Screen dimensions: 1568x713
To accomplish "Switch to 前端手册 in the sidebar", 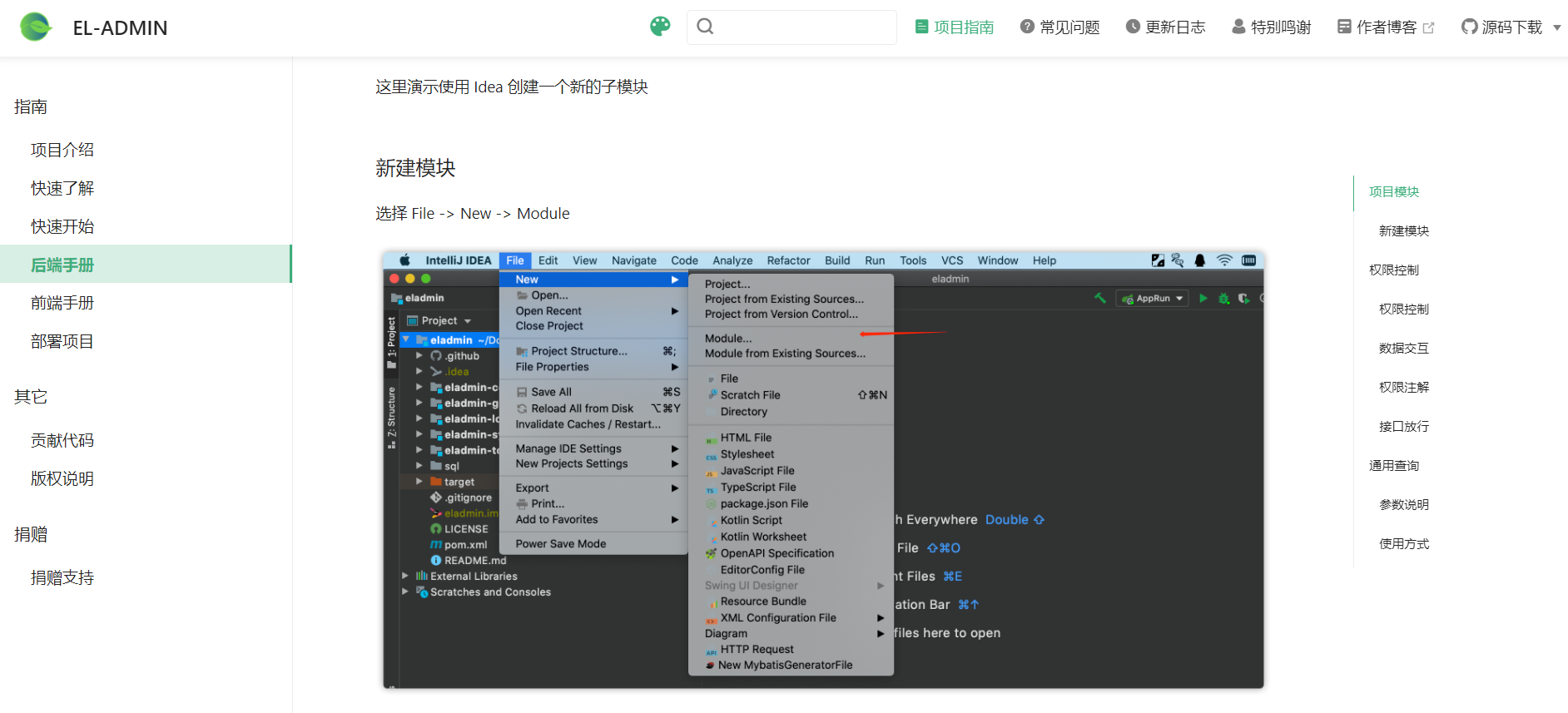I will point(62,303).
